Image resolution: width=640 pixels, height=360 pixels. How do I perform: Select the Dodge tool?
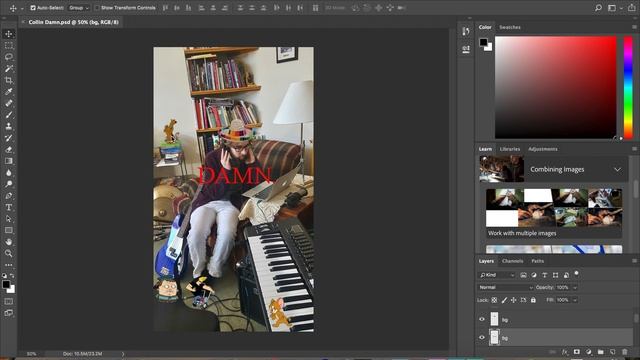coord(9,184)
